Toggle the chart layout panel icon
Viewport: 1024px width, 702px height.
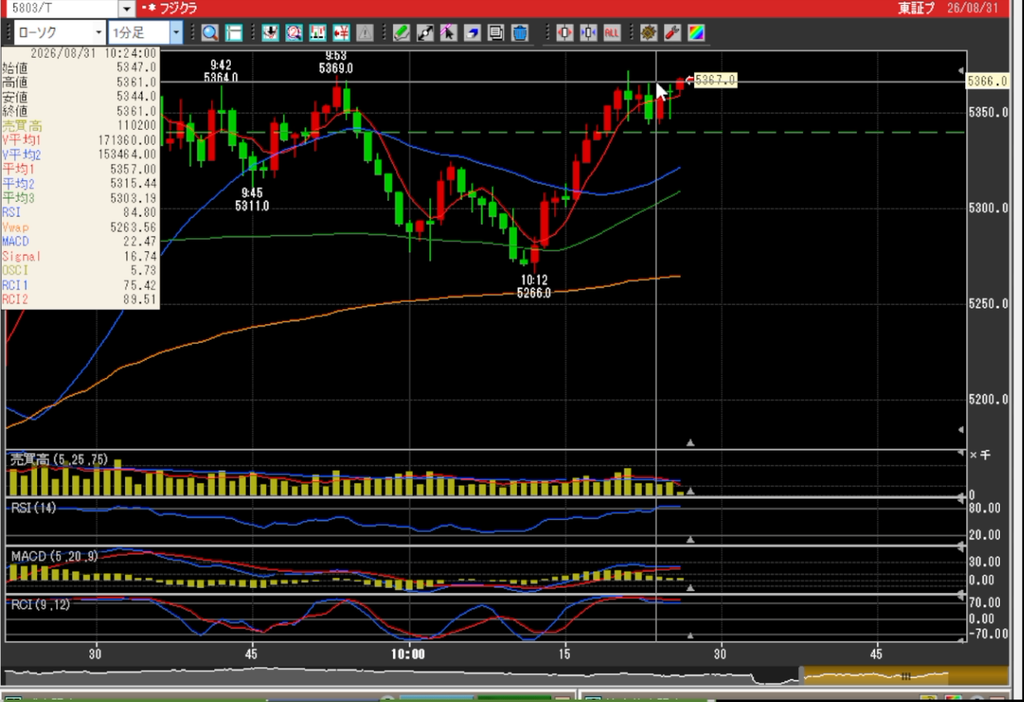[x=233, y=33]
